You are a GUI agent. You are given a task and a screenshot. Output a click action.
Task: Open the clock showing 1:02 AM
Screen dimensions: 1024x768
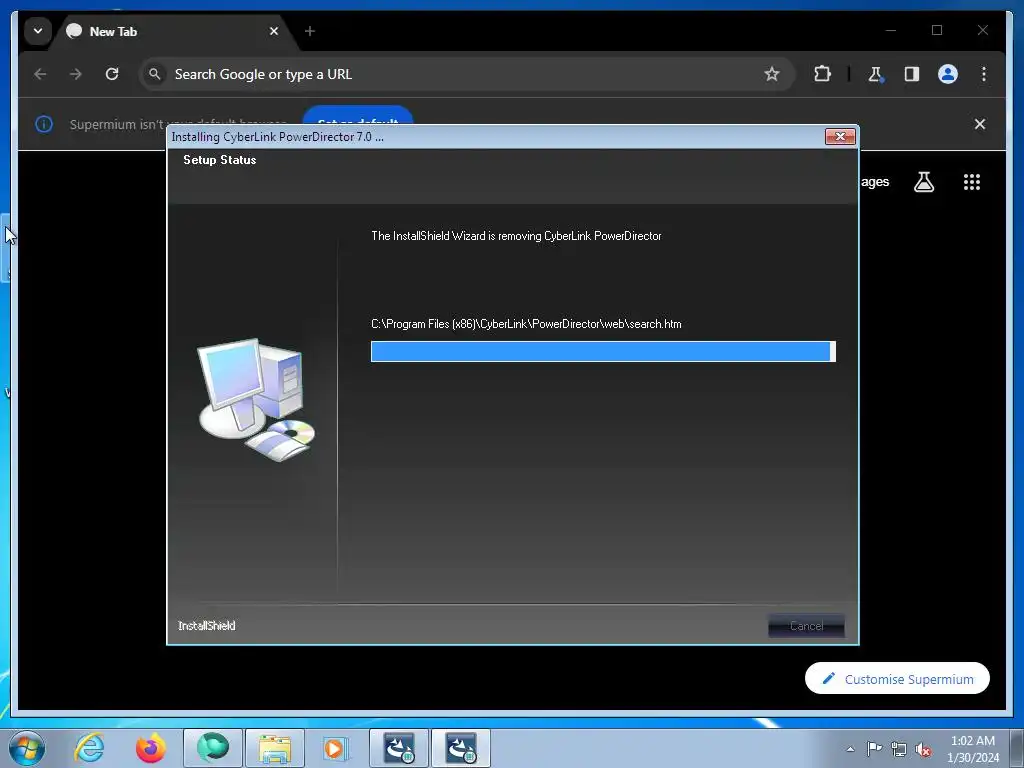click(x=973, y=749)
